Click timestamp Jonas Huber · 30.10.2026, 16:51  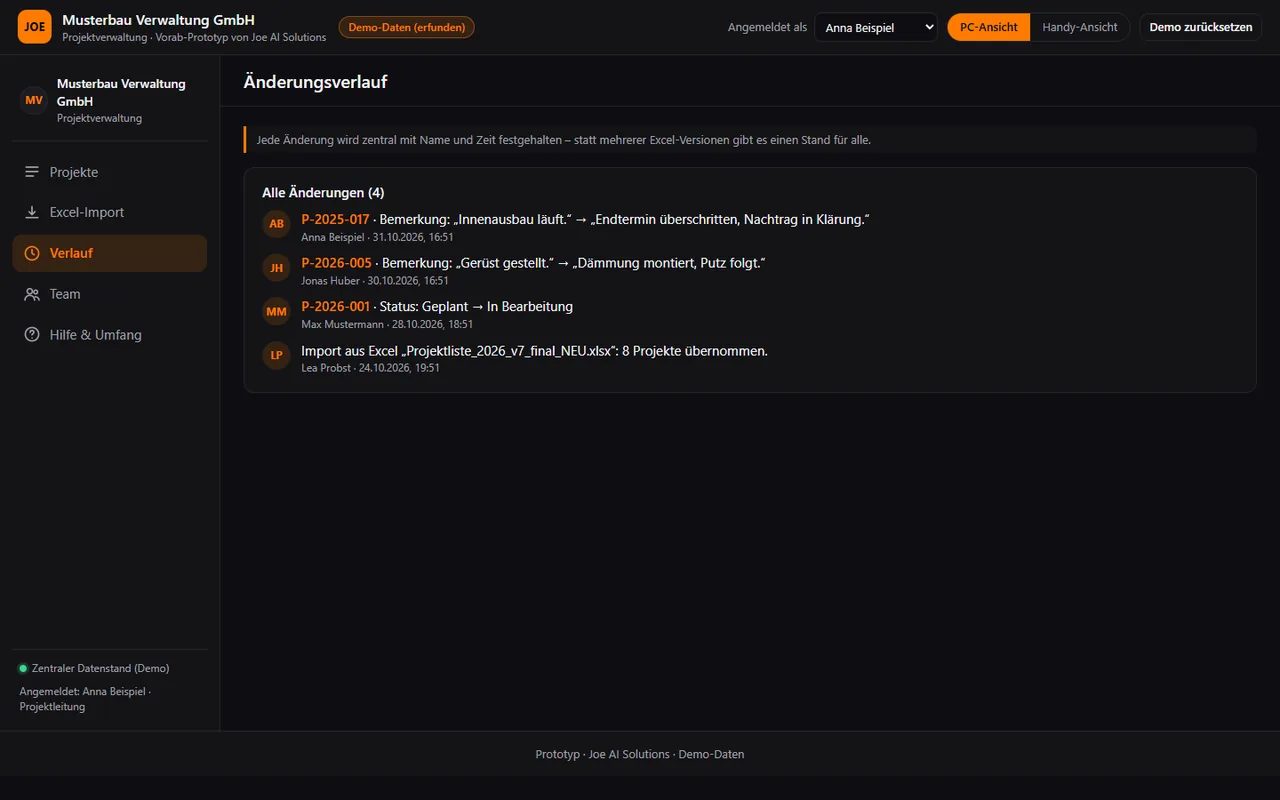[x=375, y=281]
